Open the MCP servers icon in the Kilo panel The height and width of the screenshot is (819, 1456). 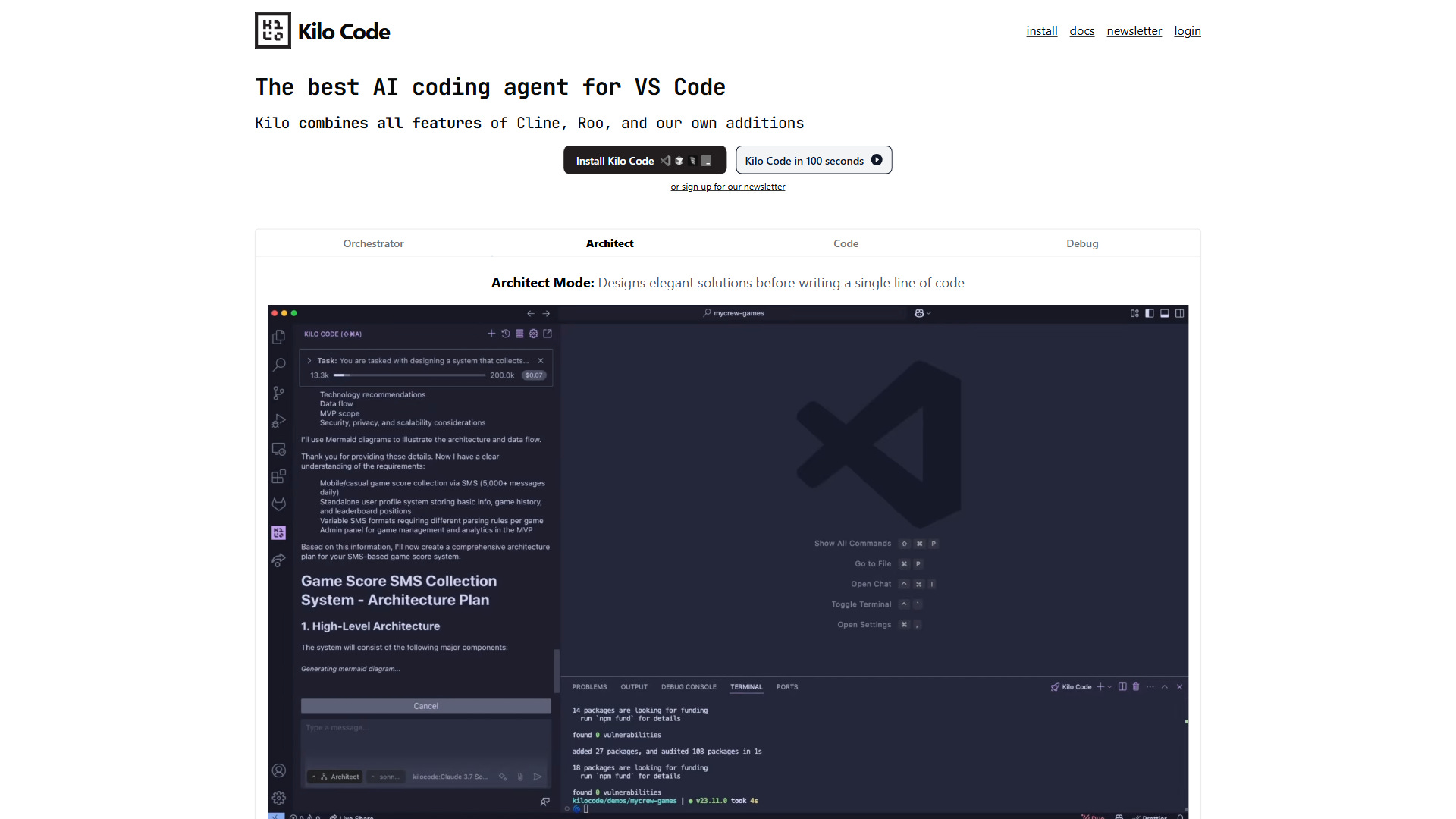[519, 334]
